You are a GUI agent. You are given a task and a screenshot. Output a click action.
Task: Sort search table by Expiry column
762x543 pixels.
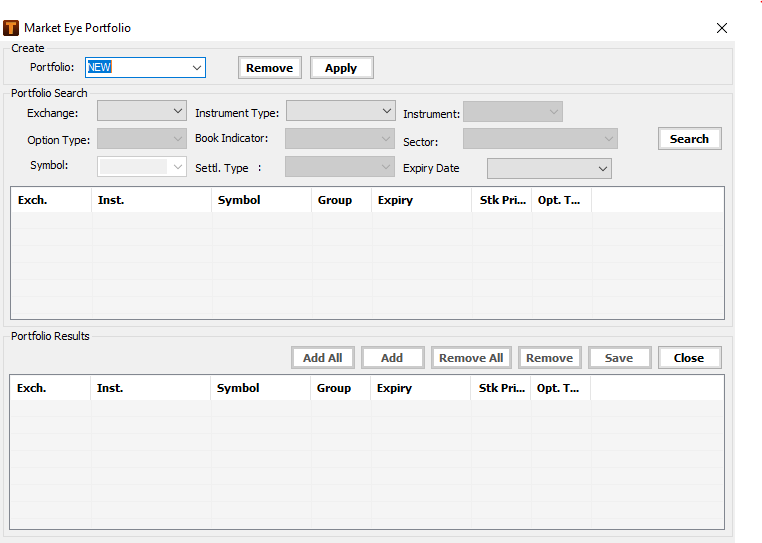pyautogui.click(x=422, y=200)
